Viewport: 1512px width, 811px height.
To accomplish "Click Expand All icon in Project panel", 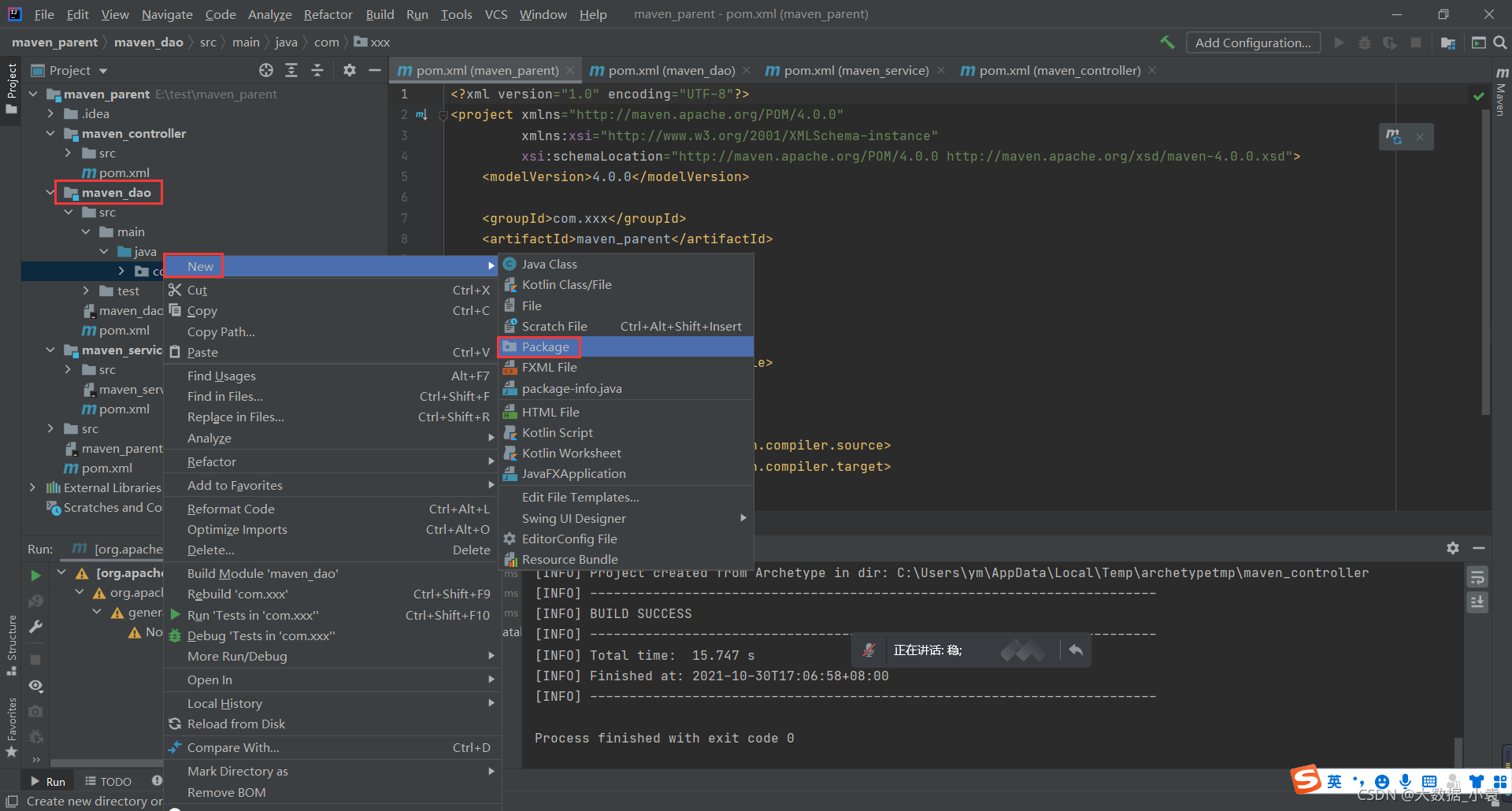I will [x=291, y=70].
